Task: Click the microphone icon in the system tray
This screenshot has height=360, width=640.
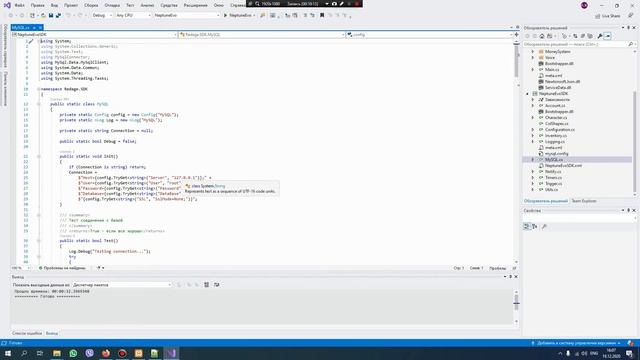Action: 568,353
